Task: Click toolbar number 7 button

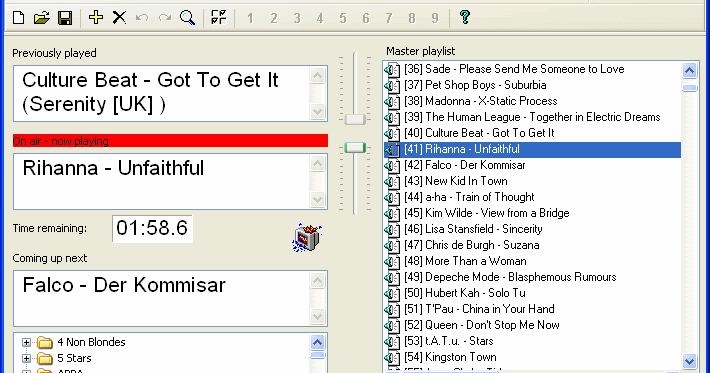Action: point(389,18)
